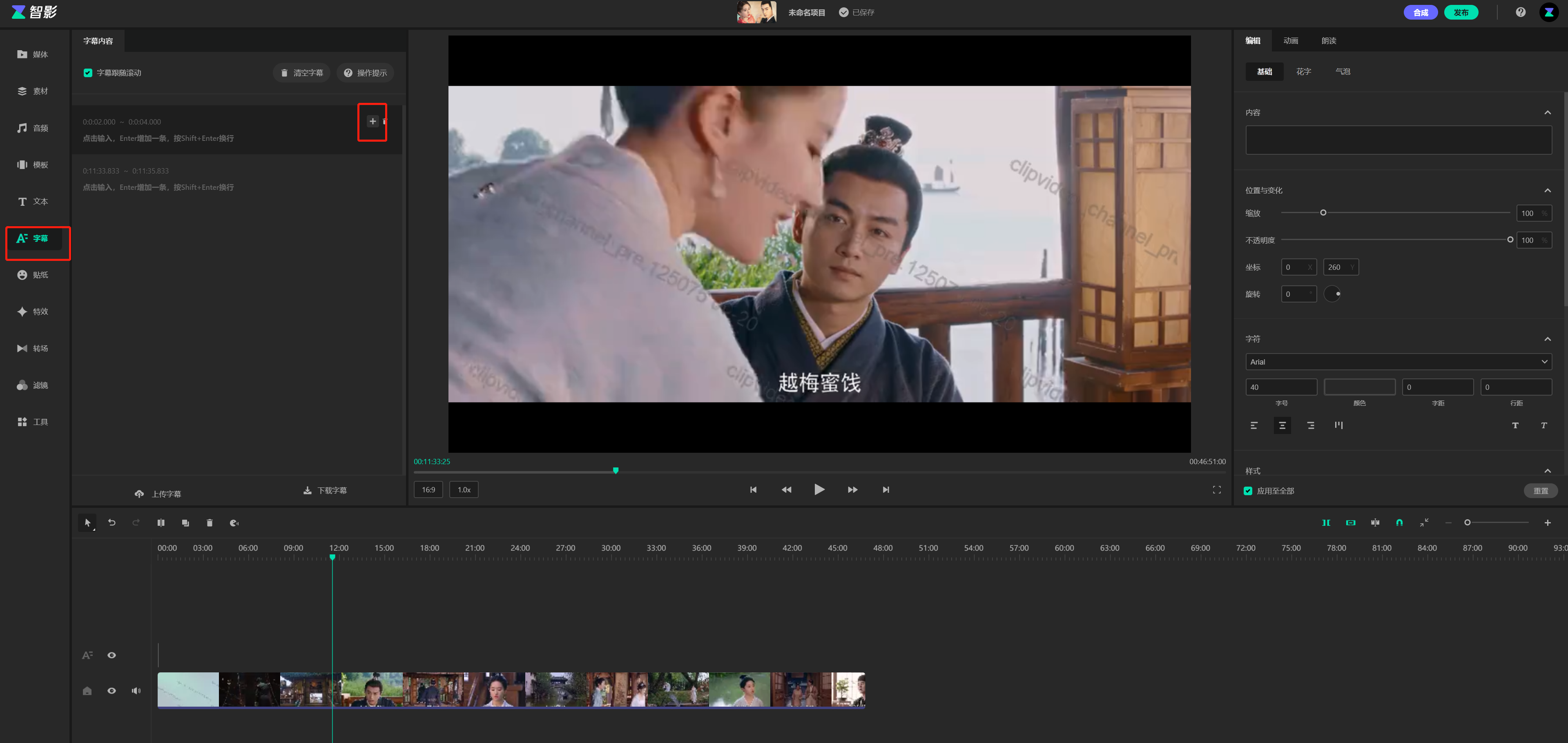Fit timeline to window with collapse arrows
The image size is (1568, 743).
pyautogui.click(x=1424, y=523)
